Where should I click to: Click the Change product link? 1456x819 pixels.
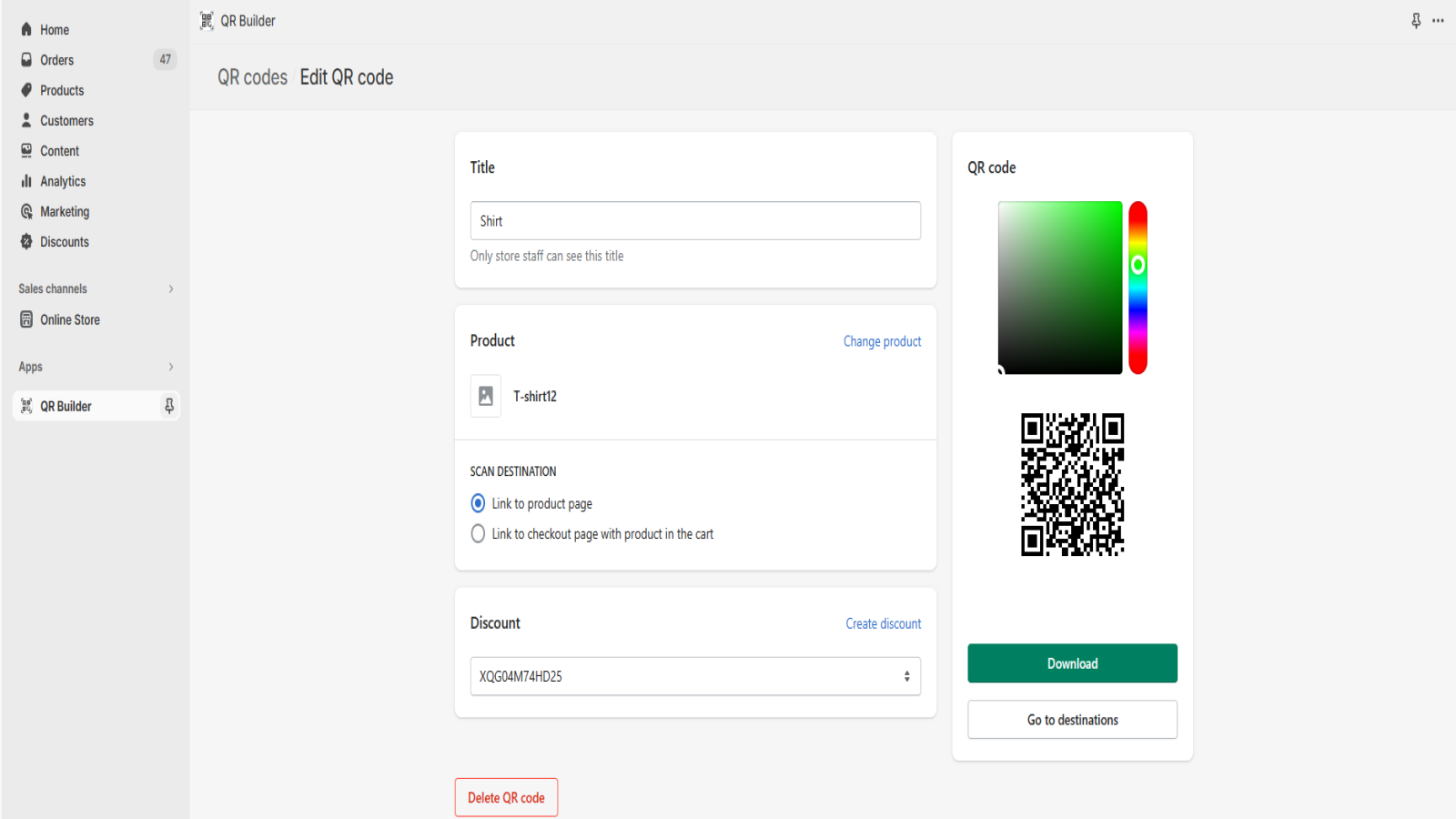pos(881,341)
